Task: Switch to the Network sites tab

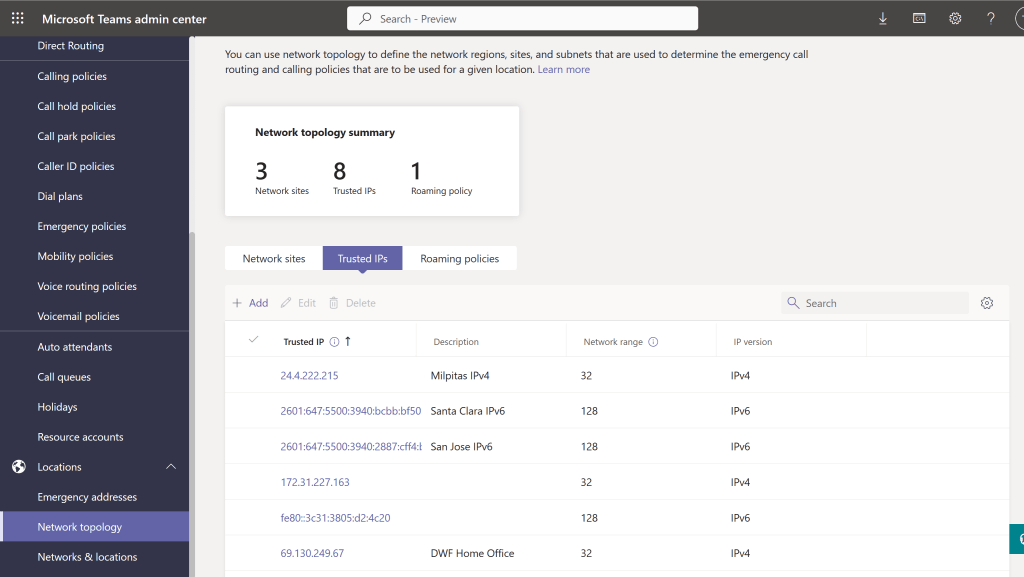Action: coord(274,259)
